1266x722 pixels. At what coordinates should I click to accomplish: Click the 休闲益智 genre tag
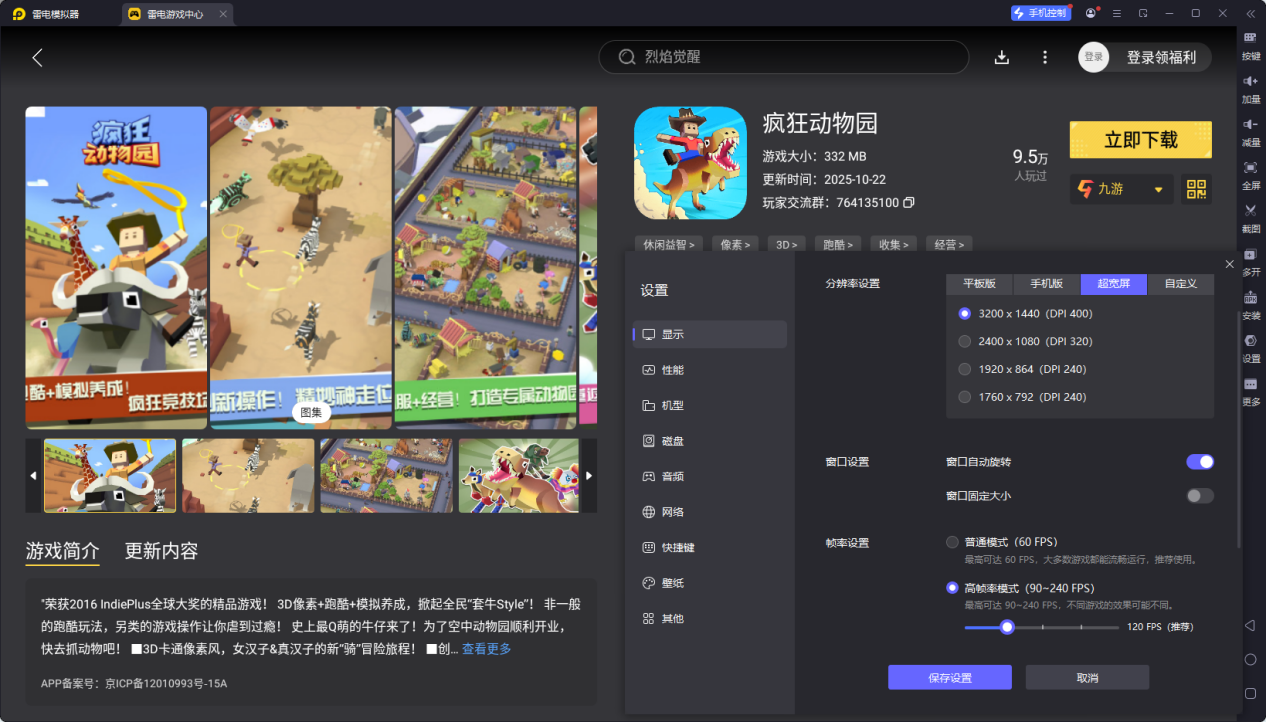point(669,244)
